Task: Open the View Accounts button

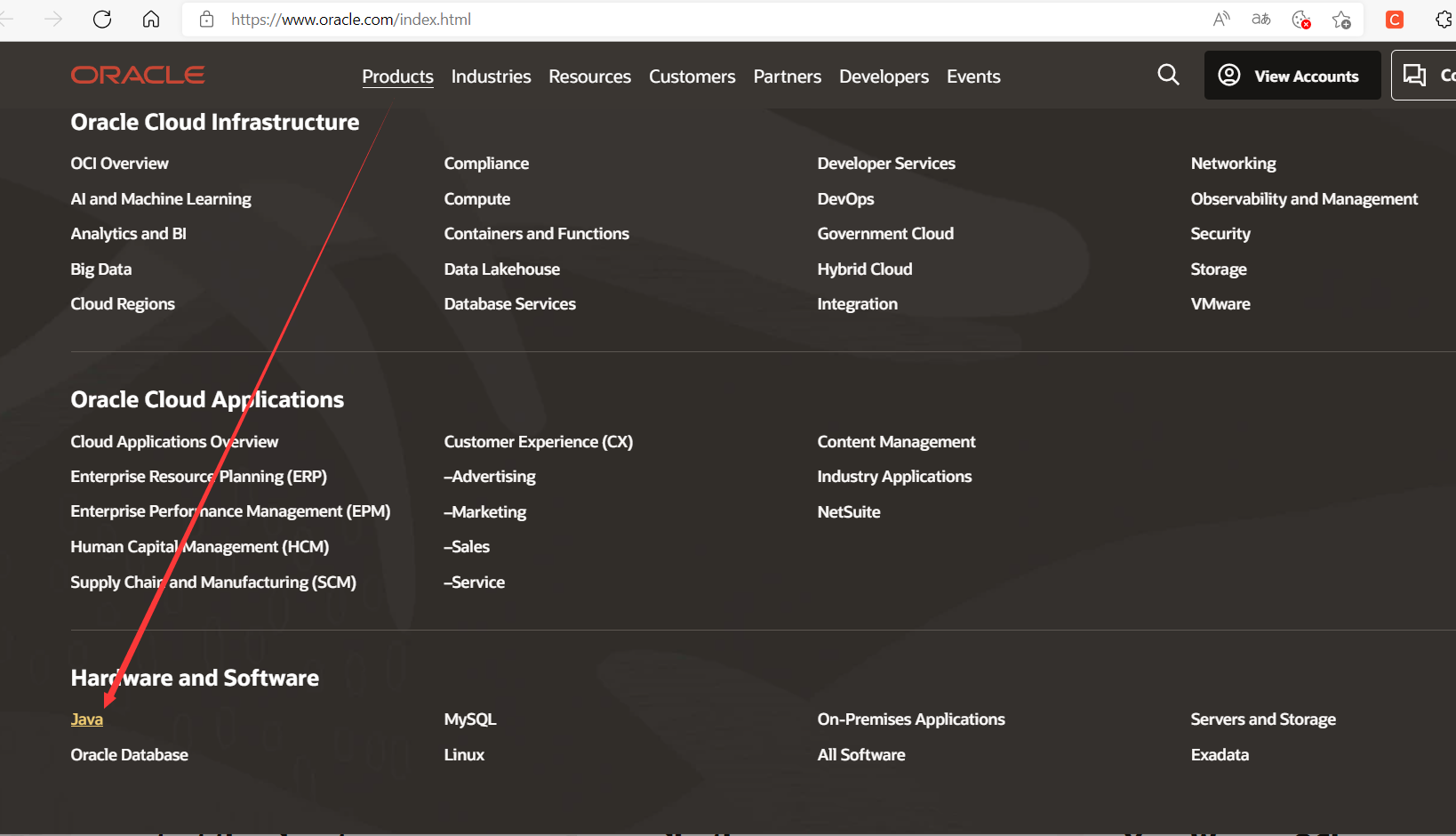Action: [x=1292, y=75]
